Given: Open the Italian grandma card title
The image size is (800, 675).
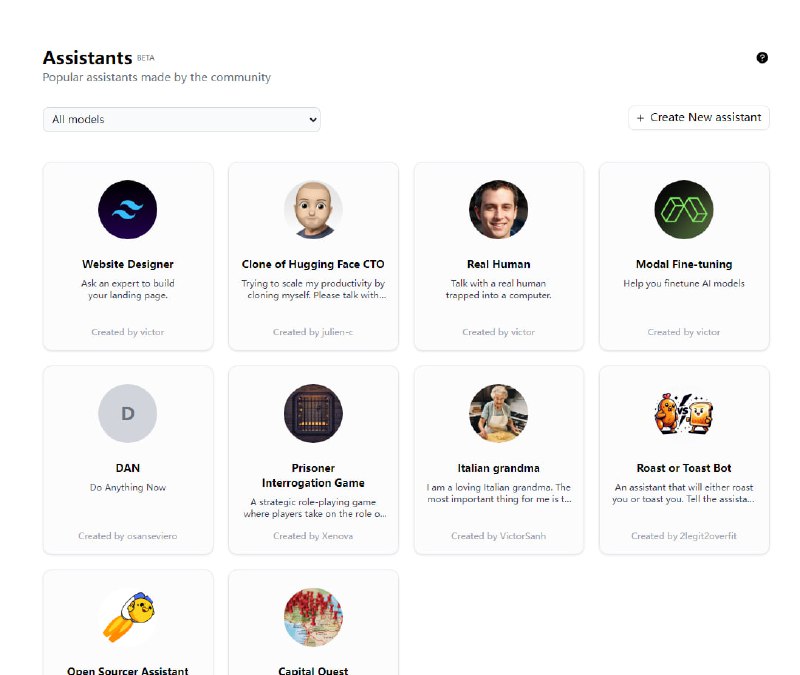Looking at the screenshot, I should [498, 468].
